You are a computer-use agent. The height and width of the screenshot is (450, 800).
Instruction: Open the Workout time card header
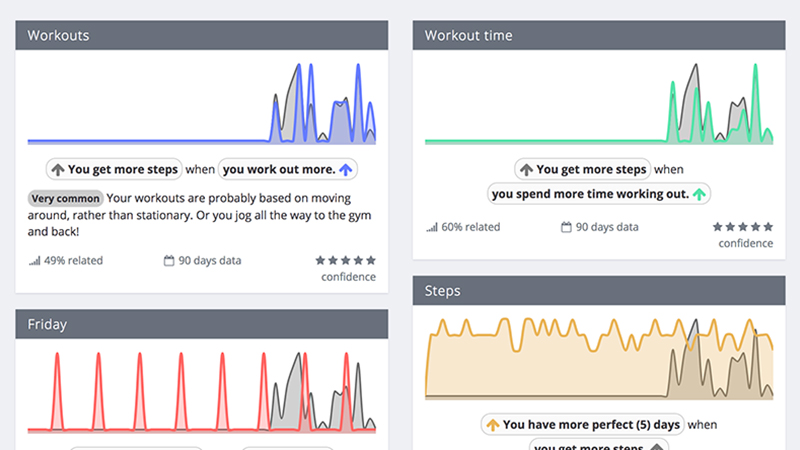(599, 35)
